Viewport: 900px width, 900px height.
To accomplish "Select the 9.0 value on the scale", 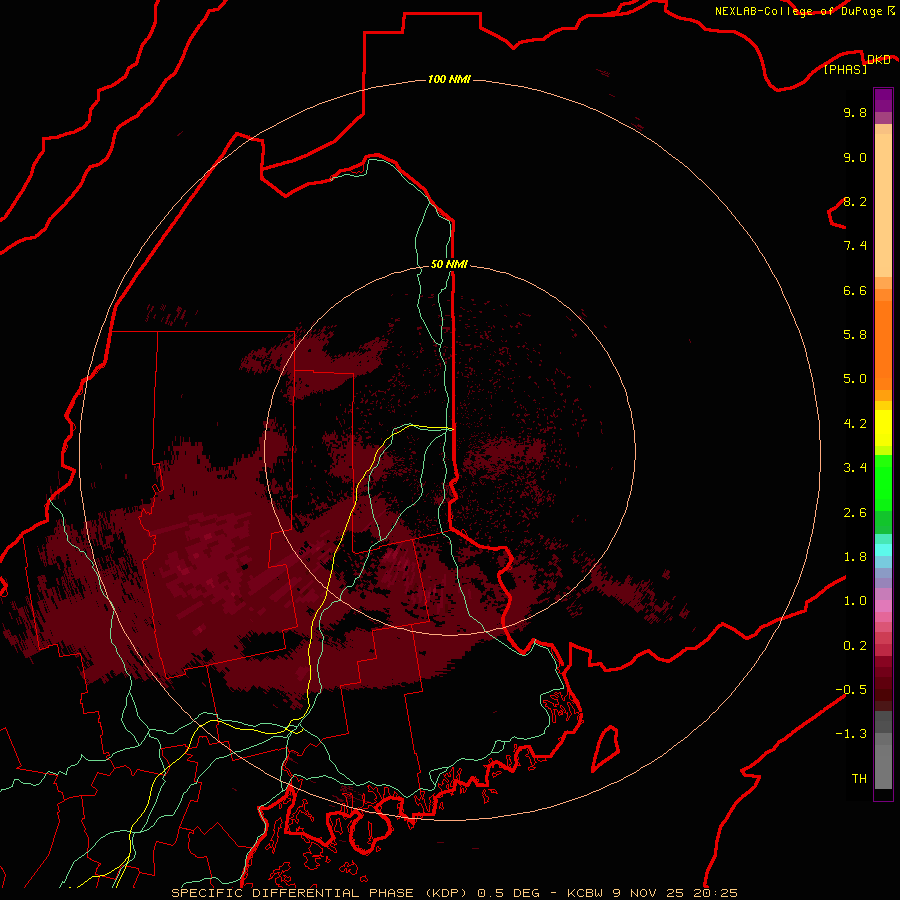I will click(x=855, y=157).
